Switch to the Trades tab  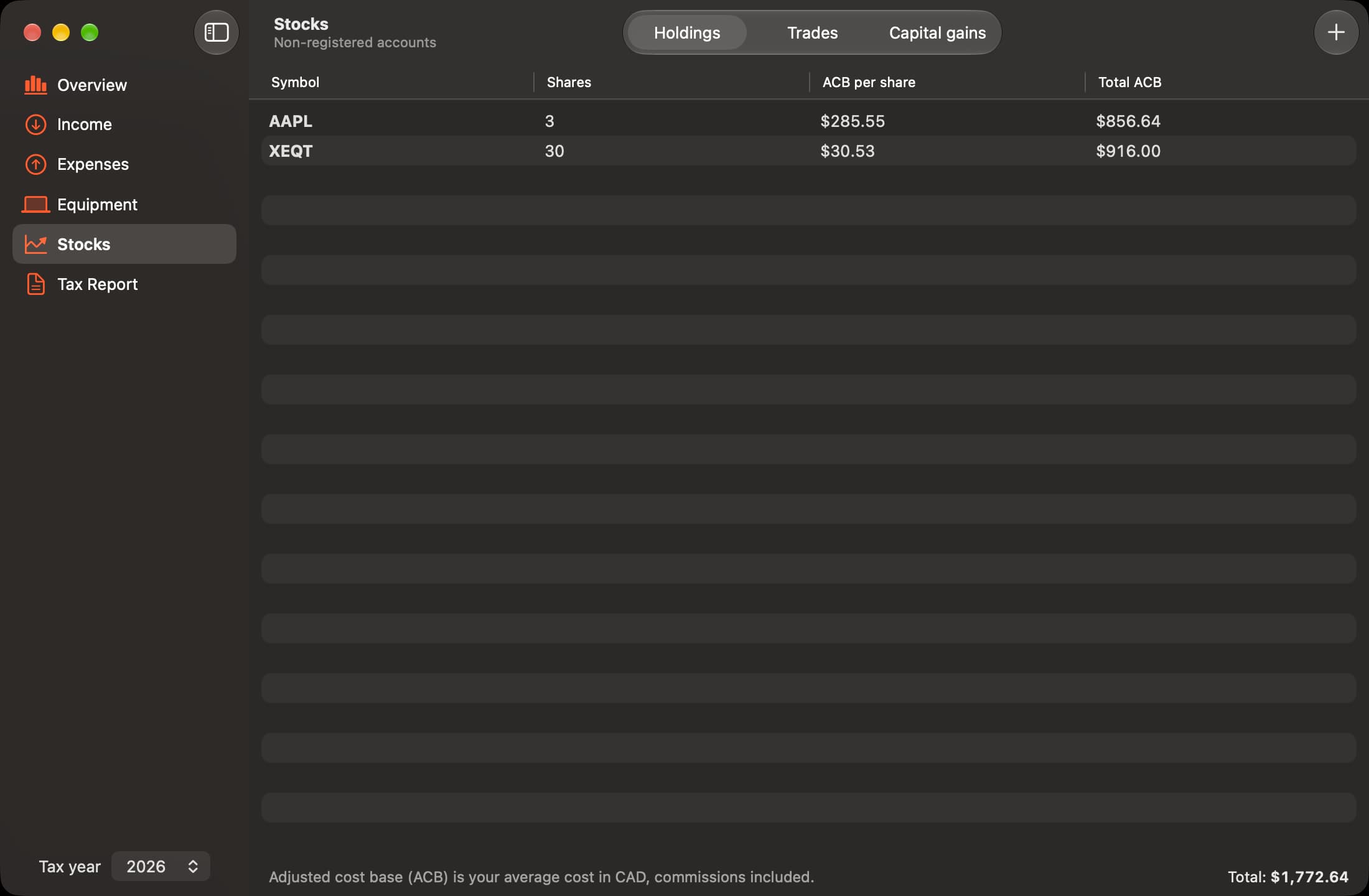[x=812, y=32]
